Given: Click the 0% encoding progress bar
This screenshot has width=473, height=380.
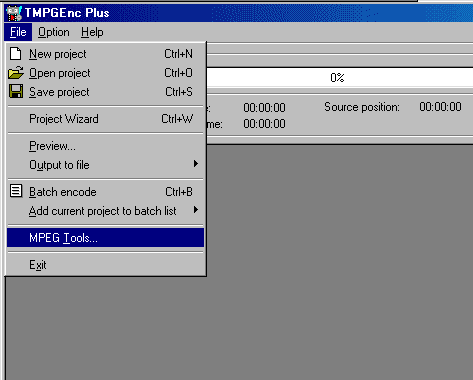Looking at the screenshot, I should (x=339, y=78).
